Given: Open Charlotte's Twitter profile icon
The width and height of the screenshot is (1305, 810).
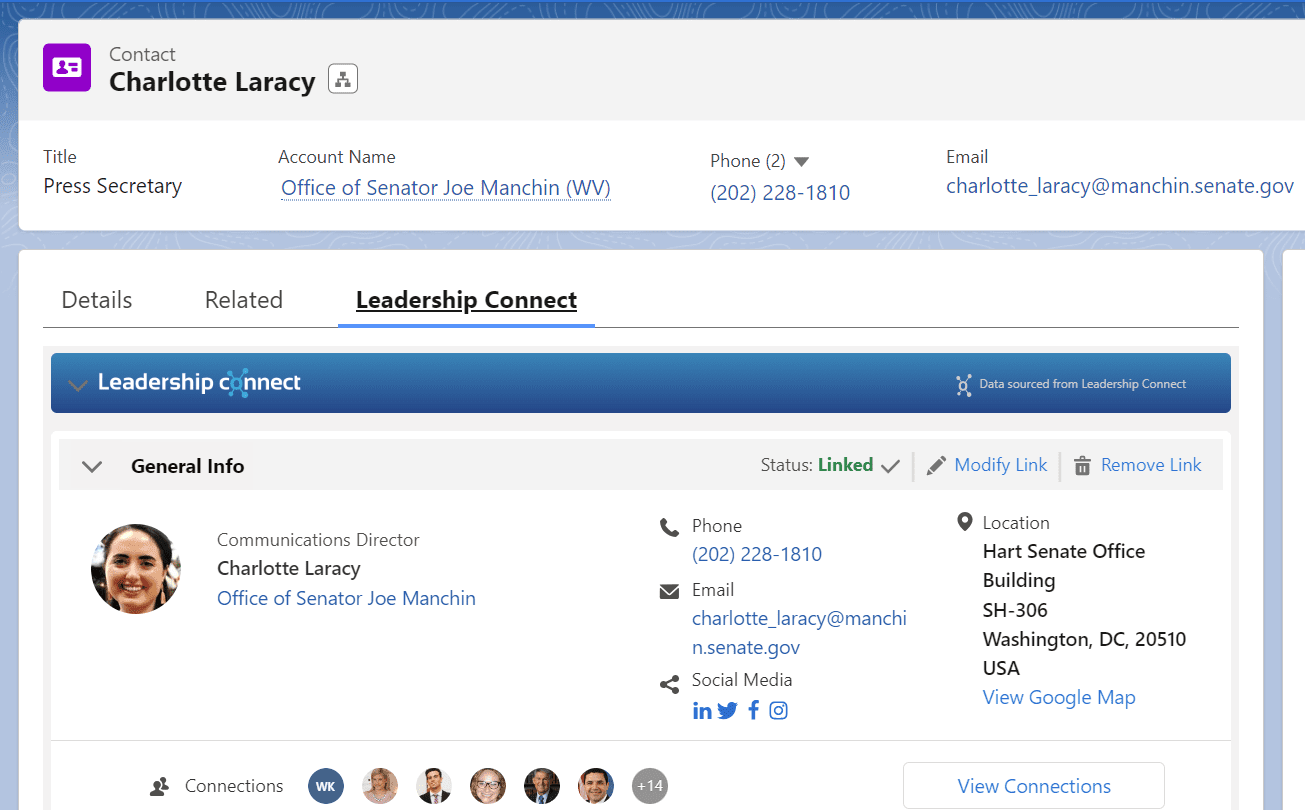Looking at the screenshot, I should point(727,710).
